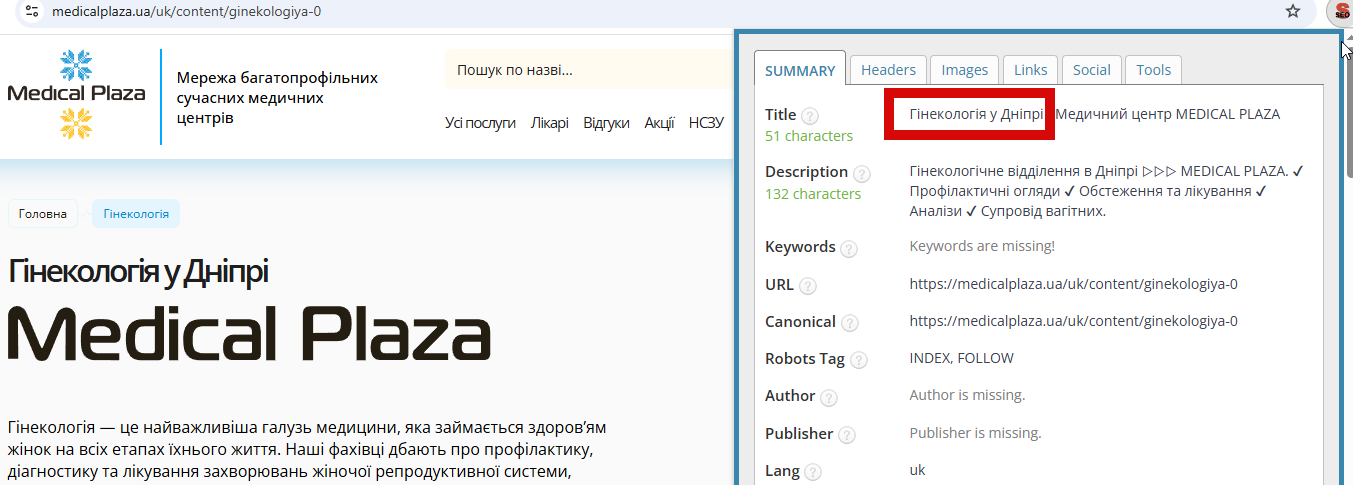
Task: Click the Гінекологія у Дніпрі page heading
Action: point(138,271)
